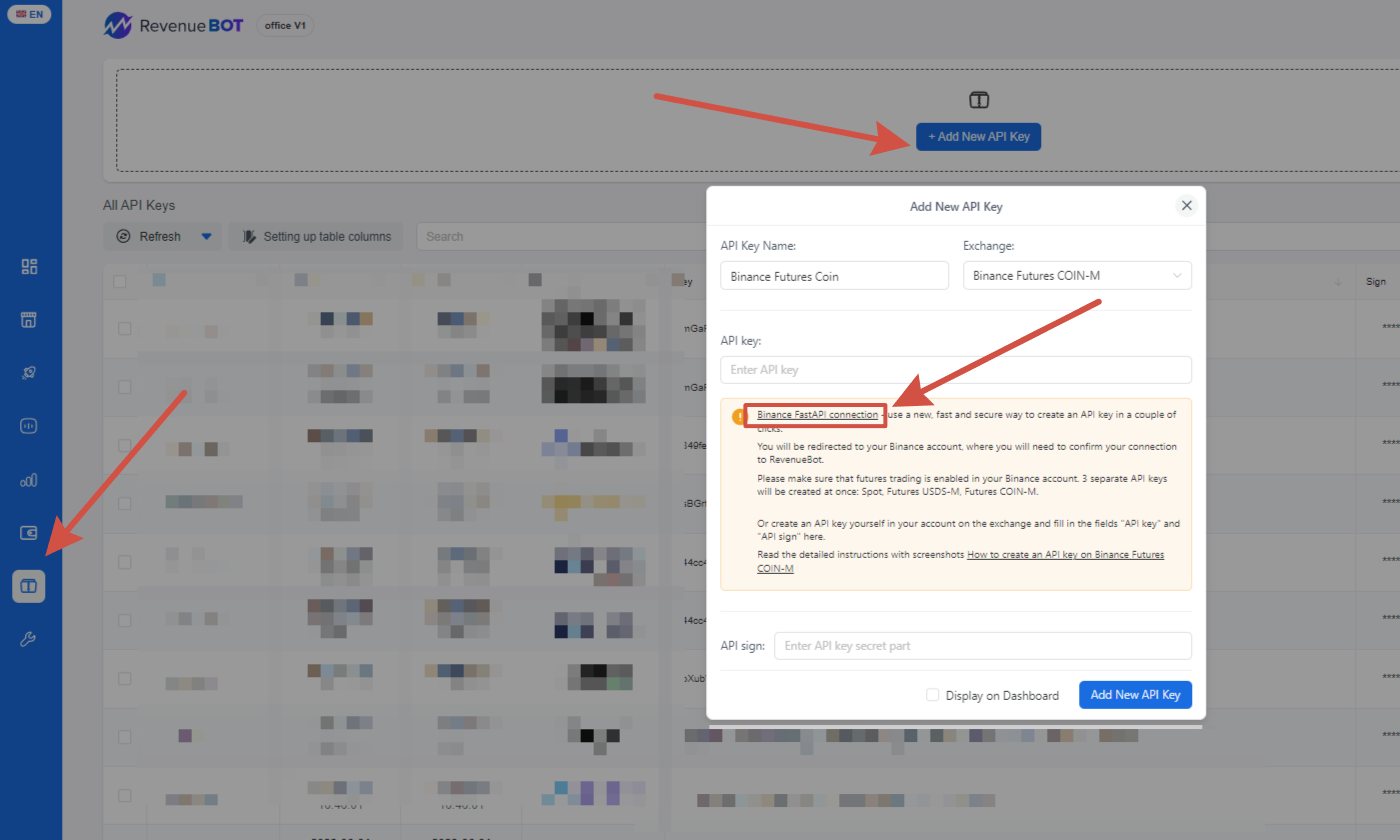Click the Sign column header

(x=1376, y=282)
